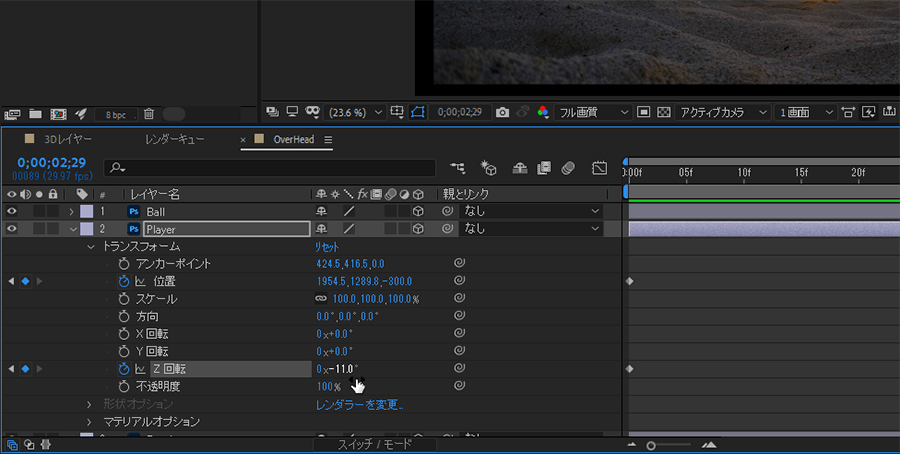Switch to the レンダーキュー tab
This screenshot has height=454, width=900.
pyautogui.click(x=176, y=139)
